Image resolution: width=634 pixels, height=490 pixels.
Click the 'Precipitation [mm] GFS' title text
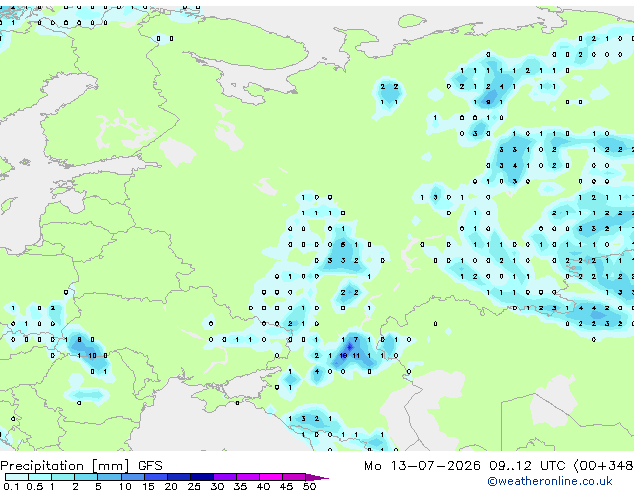point(81,466)
